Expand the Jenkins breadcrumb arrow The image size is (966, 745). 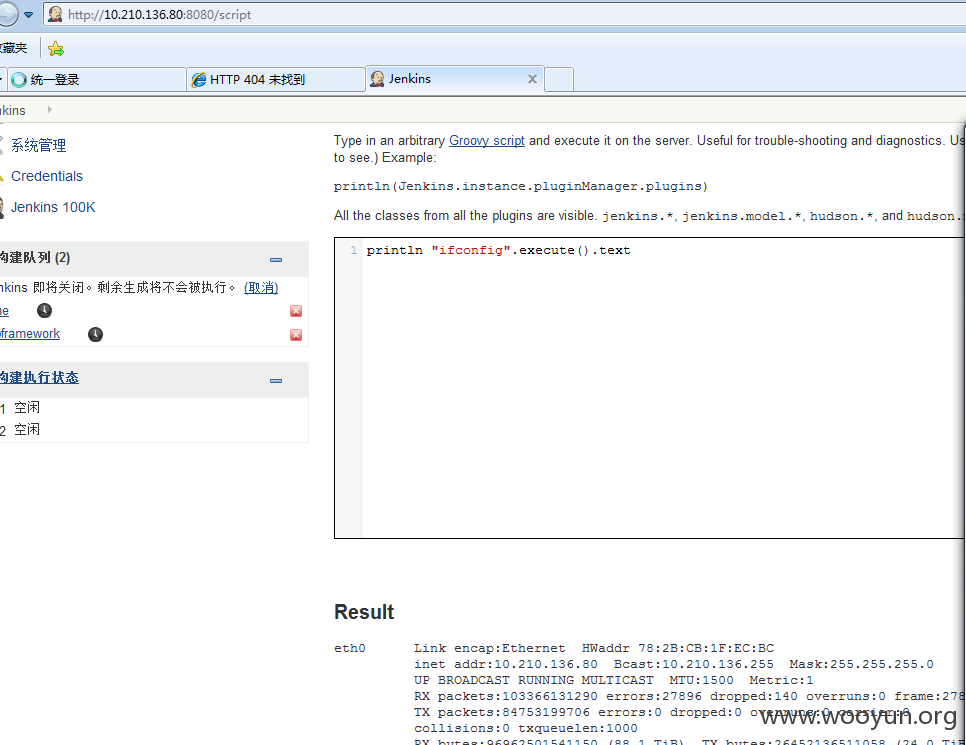49,110
